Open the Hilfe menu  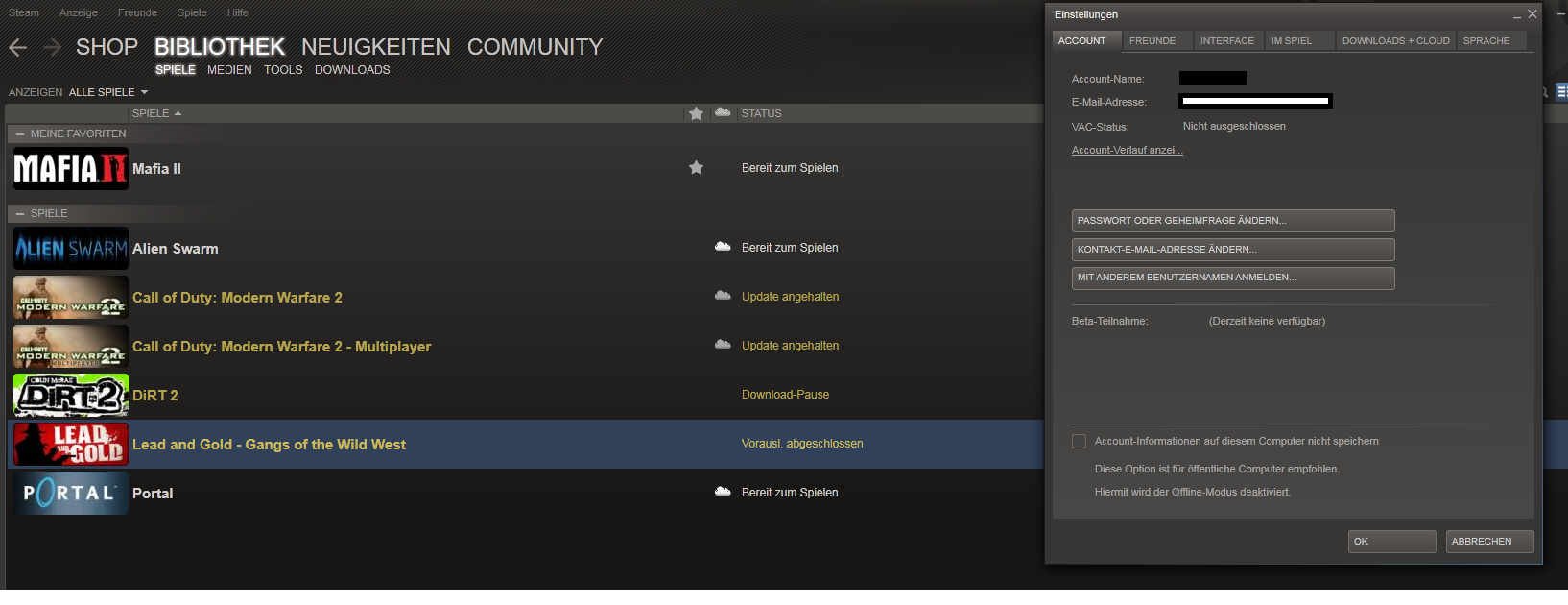(237, 12)
